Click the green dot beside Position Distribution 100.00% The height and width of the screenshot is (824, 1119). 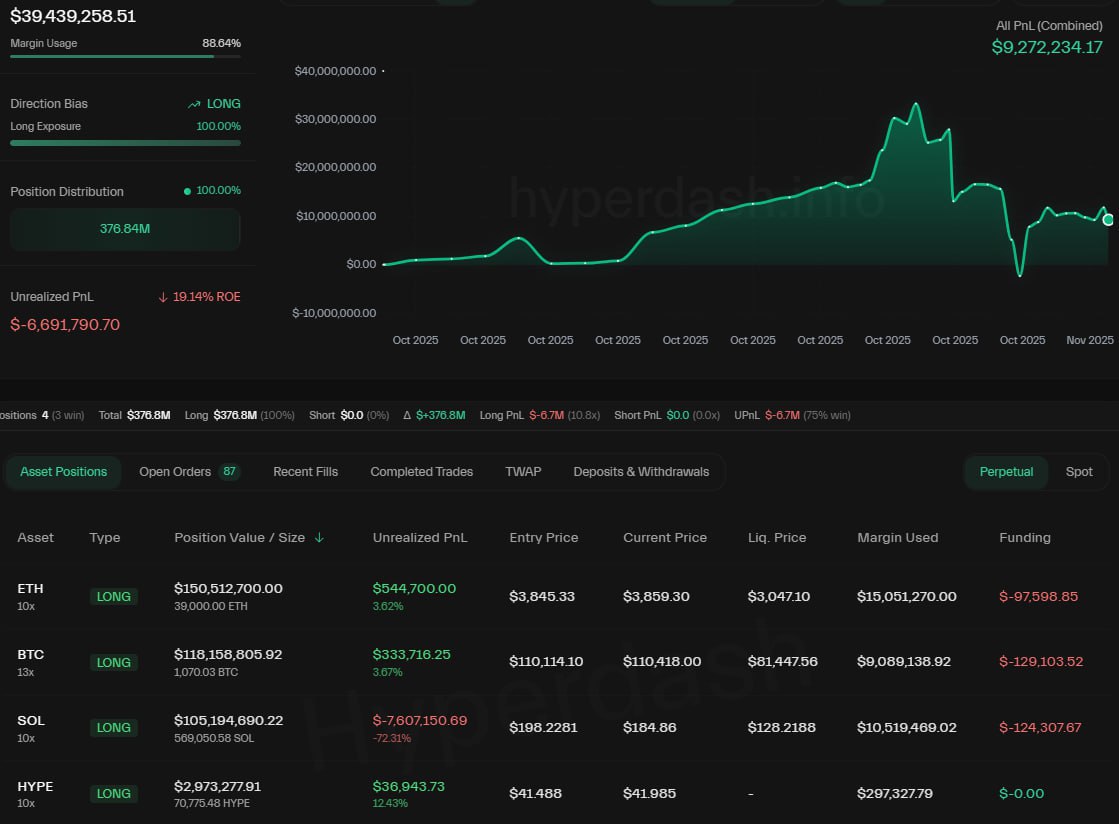pyautogui.click(x=187, y=191)
